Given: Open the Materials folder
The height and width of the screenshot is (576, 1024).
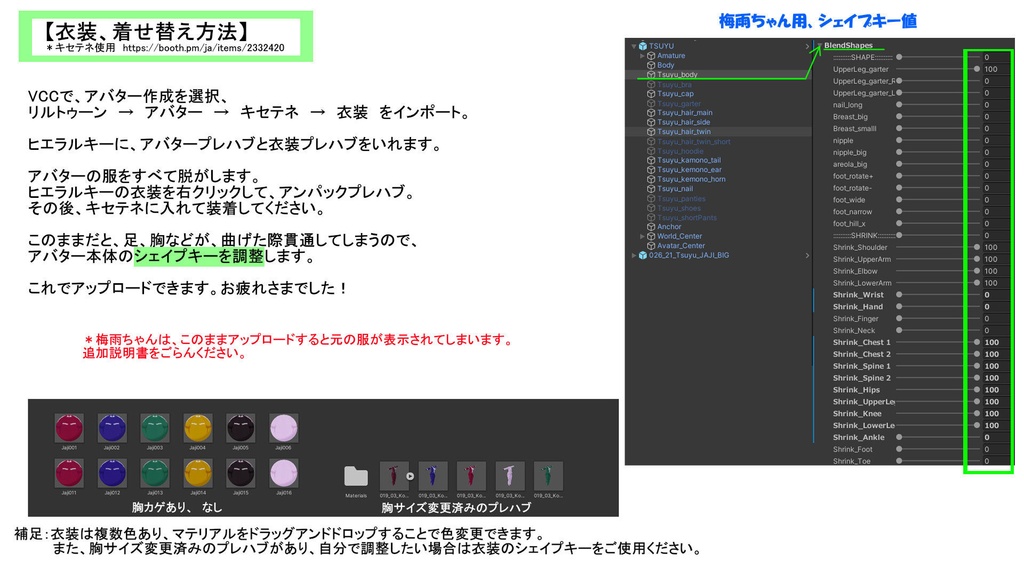Looking at the screenshot, I should (x=356, y=477).
